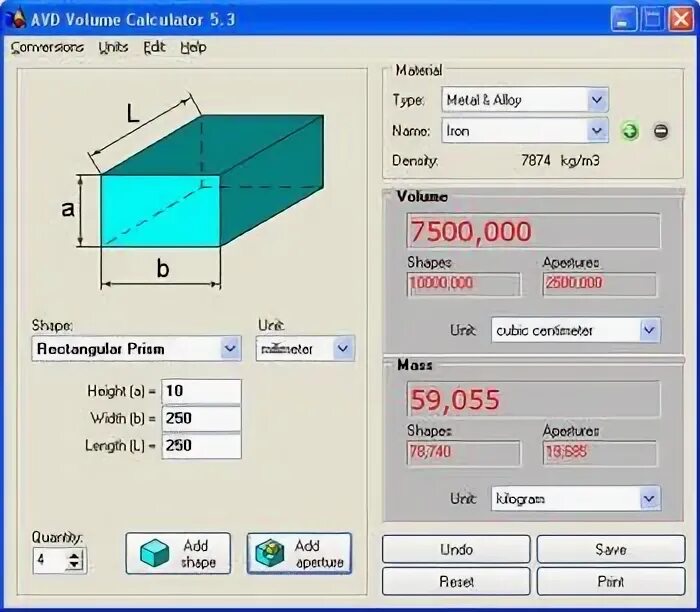The width and height of the screenshot is (700, 612).
Task: Click the Volume Shapes value field
Action: [x=463, y=284]
